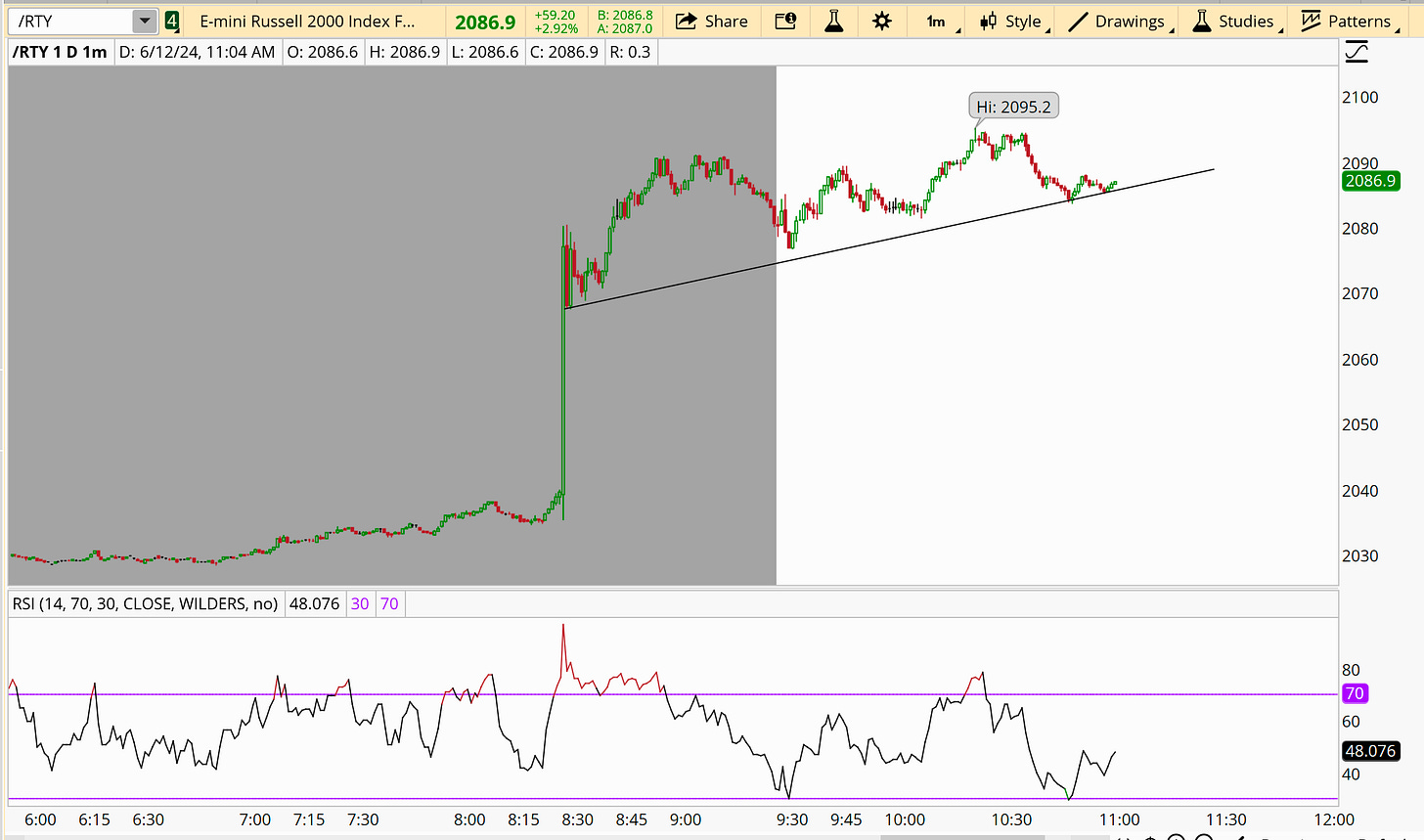Open the symbol selector dropdown arrow
The width and height of the screenshot is (1424, 840).
pos(145,21)
